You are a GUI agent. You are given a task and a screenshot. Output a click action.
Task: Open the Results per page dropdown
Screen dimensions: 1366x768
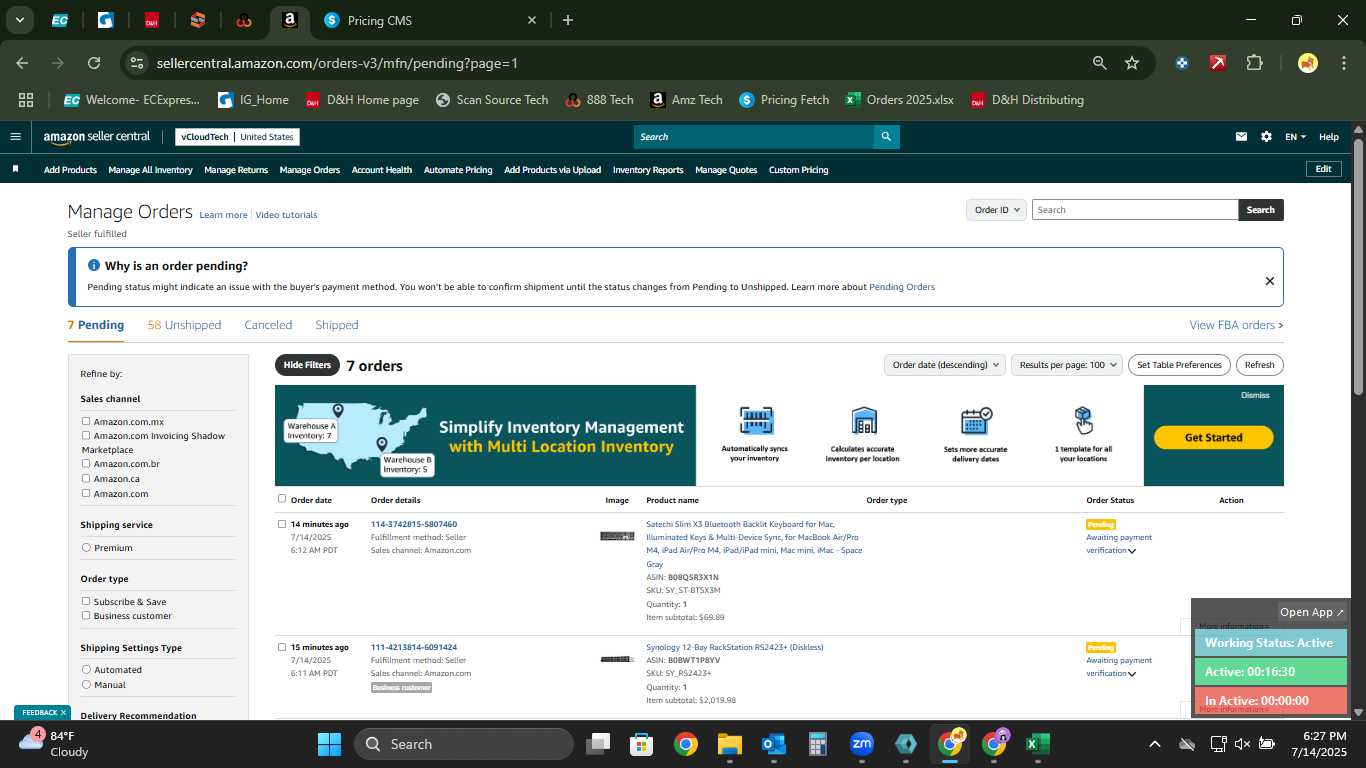1067,365
